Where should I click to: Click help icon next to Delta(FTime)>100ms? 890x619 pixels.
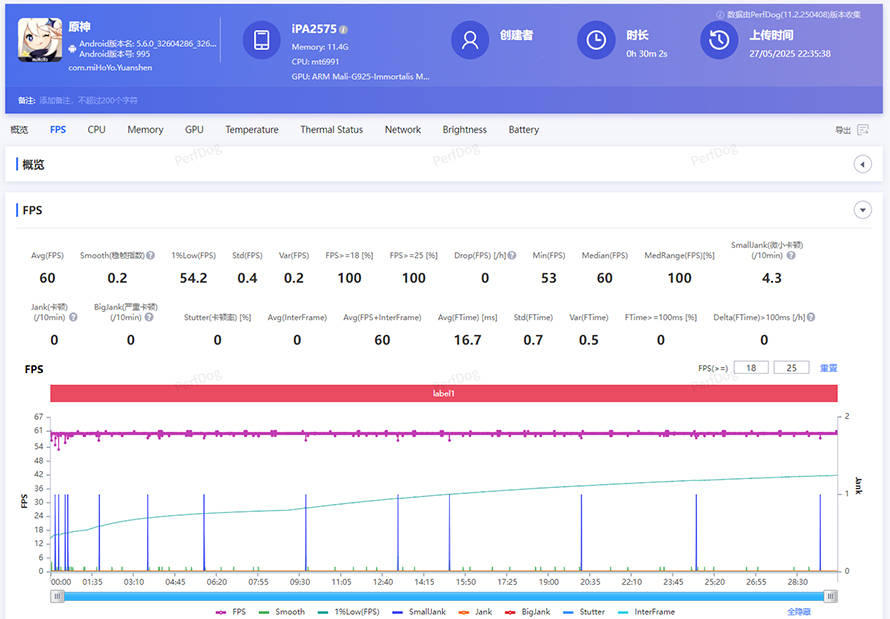[x=810, y=317]
